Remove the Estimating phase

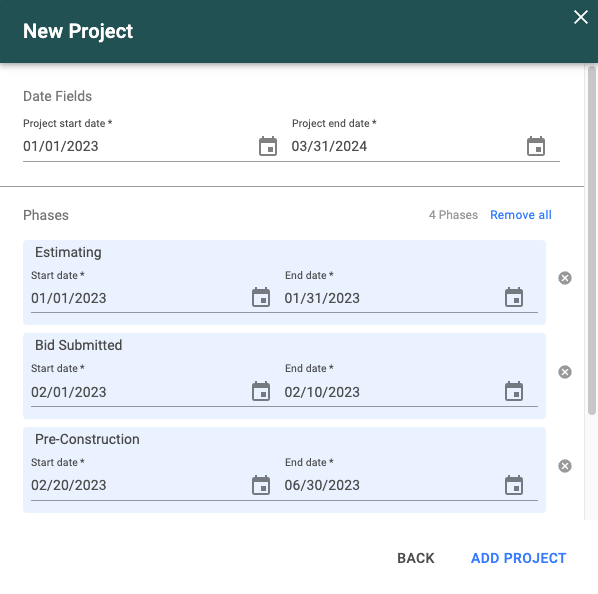565,278
